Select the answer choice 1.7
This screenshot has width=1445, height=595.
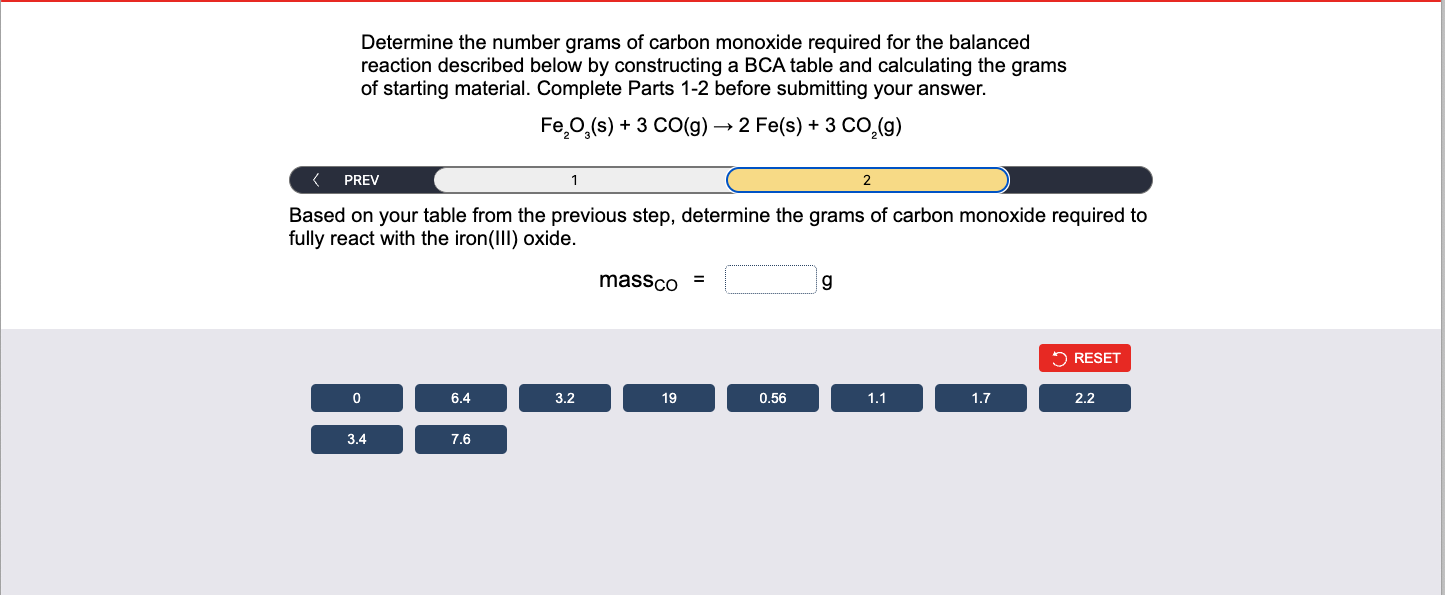980,397
